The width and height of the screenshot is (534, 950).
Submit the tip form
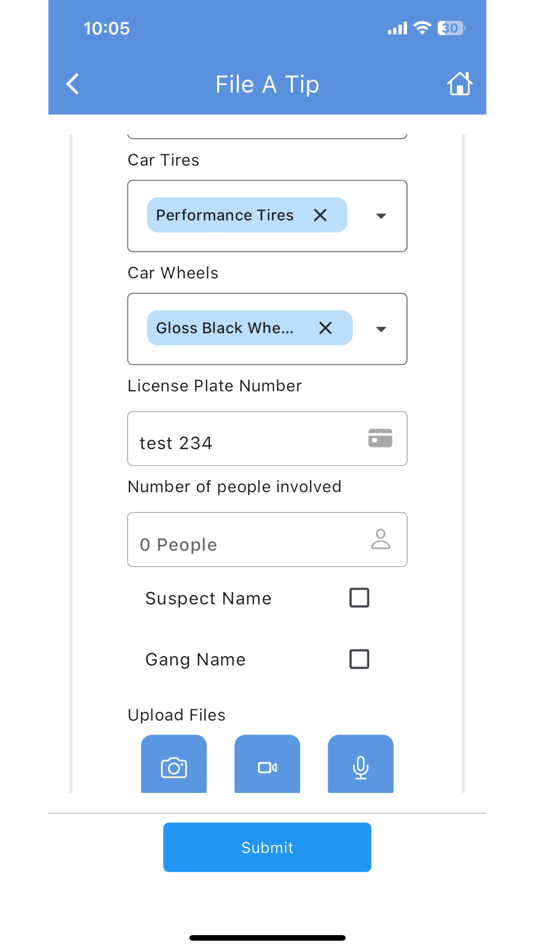(x=267, y=847)
